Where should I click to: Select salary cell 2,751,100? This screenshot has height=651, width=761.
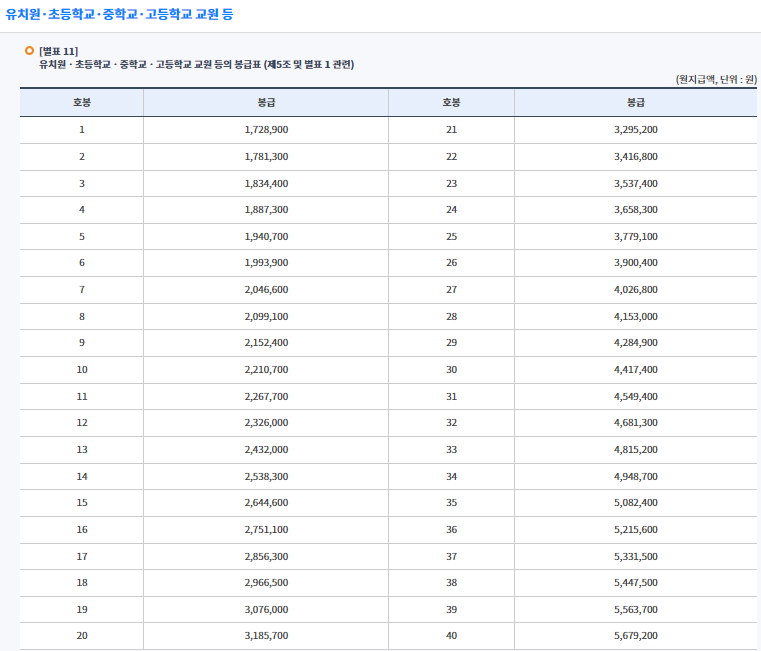coord(266,530)
